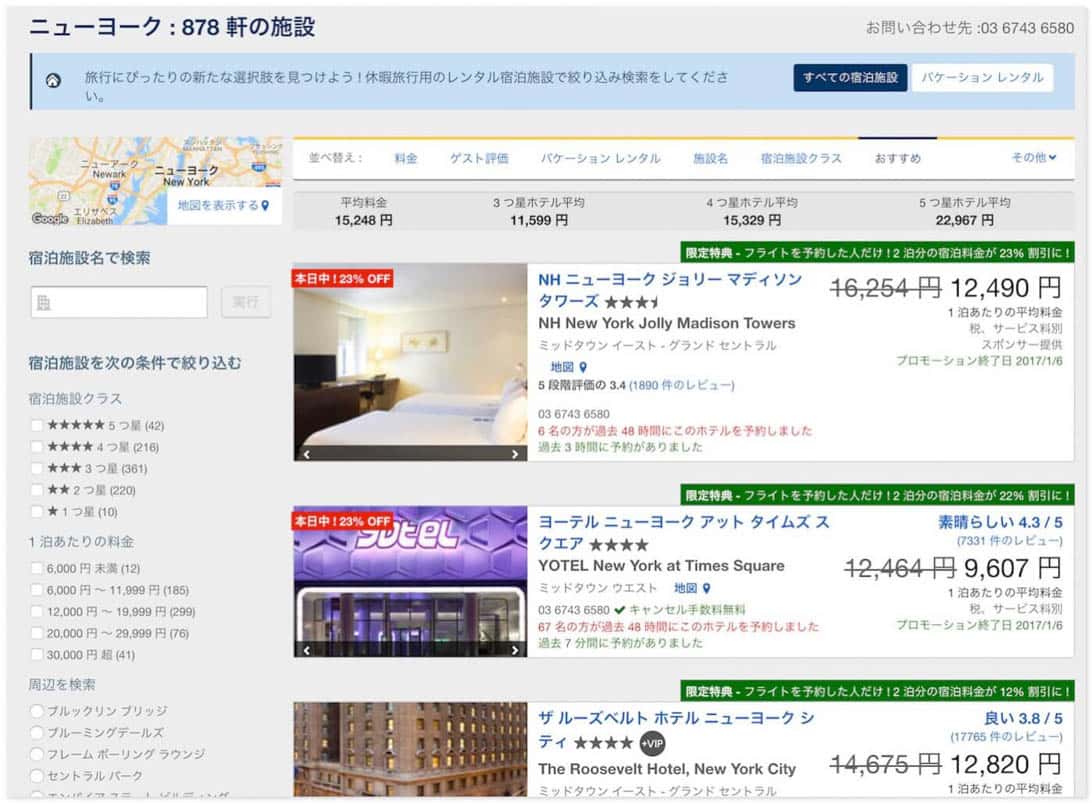
Task: Click the next photo arrow on the NH New York image
Action: [x=515, y=454]
